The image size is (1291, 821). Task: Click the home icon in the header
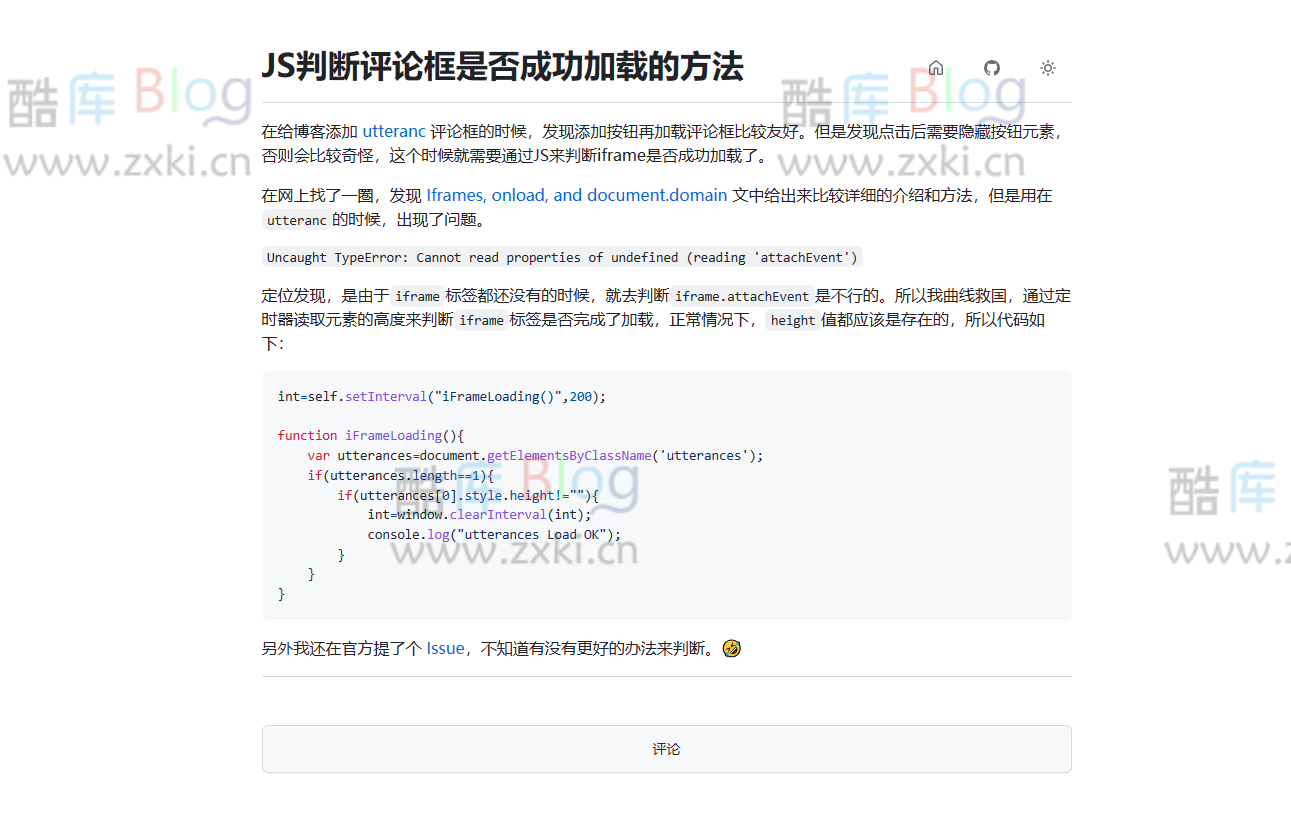click(935, 68)
